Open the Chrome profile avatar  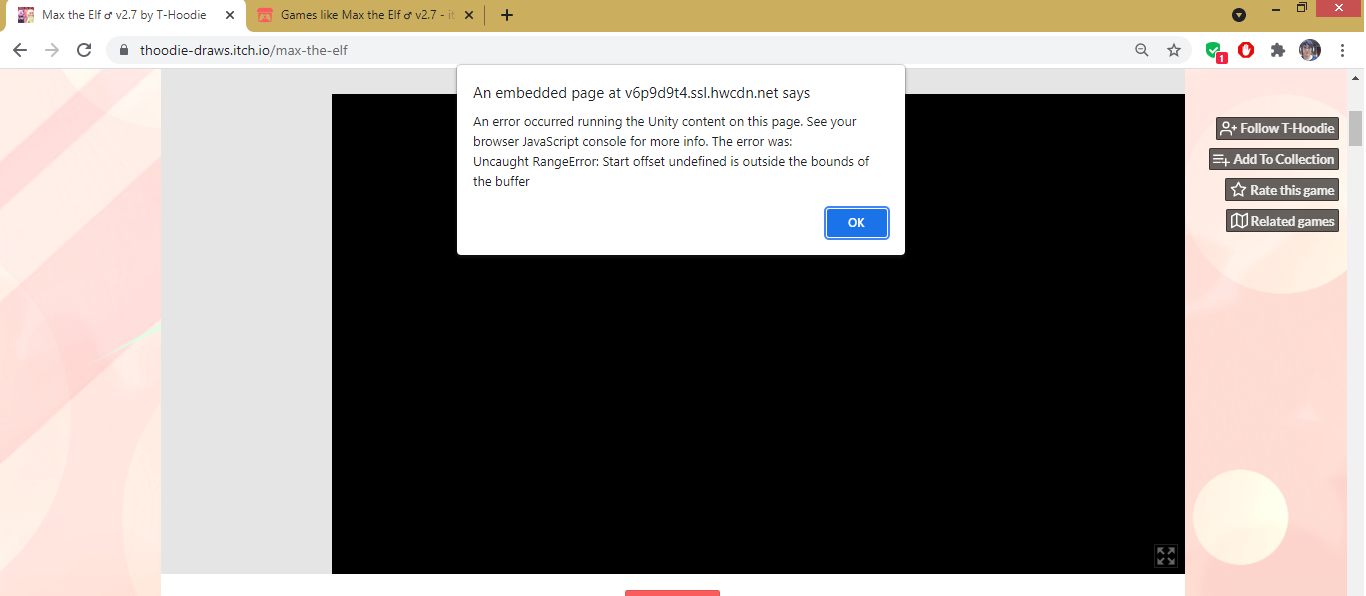tap(1310, 50)
